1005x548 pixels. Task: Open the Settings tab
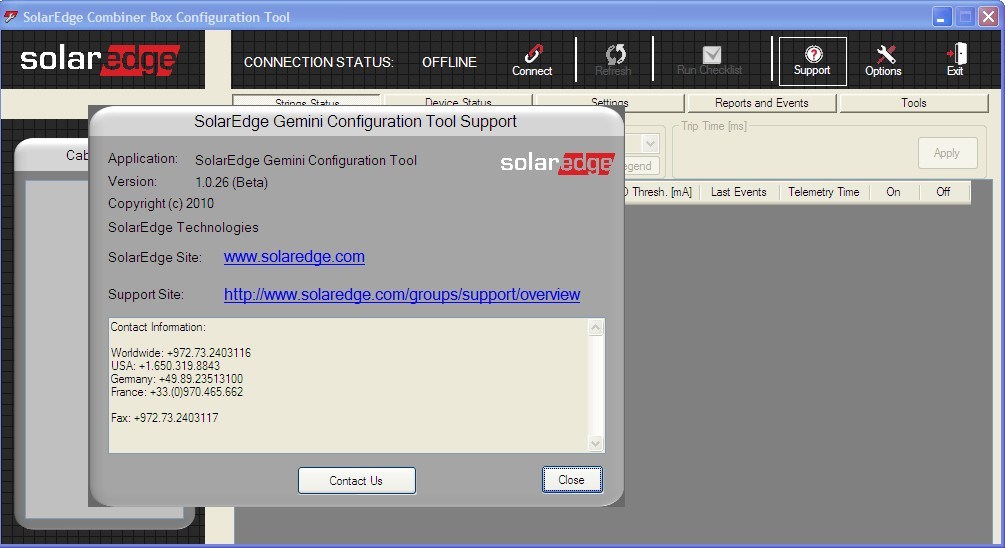pyautogui.click(x=610, y=101)
